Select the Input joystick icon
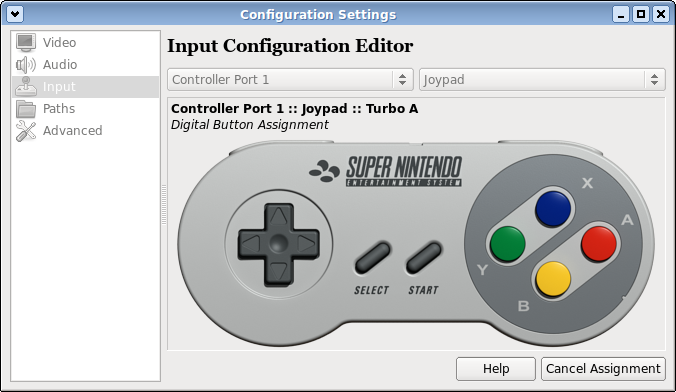This screenshot has height=392, width=676. tap(26, 87)
